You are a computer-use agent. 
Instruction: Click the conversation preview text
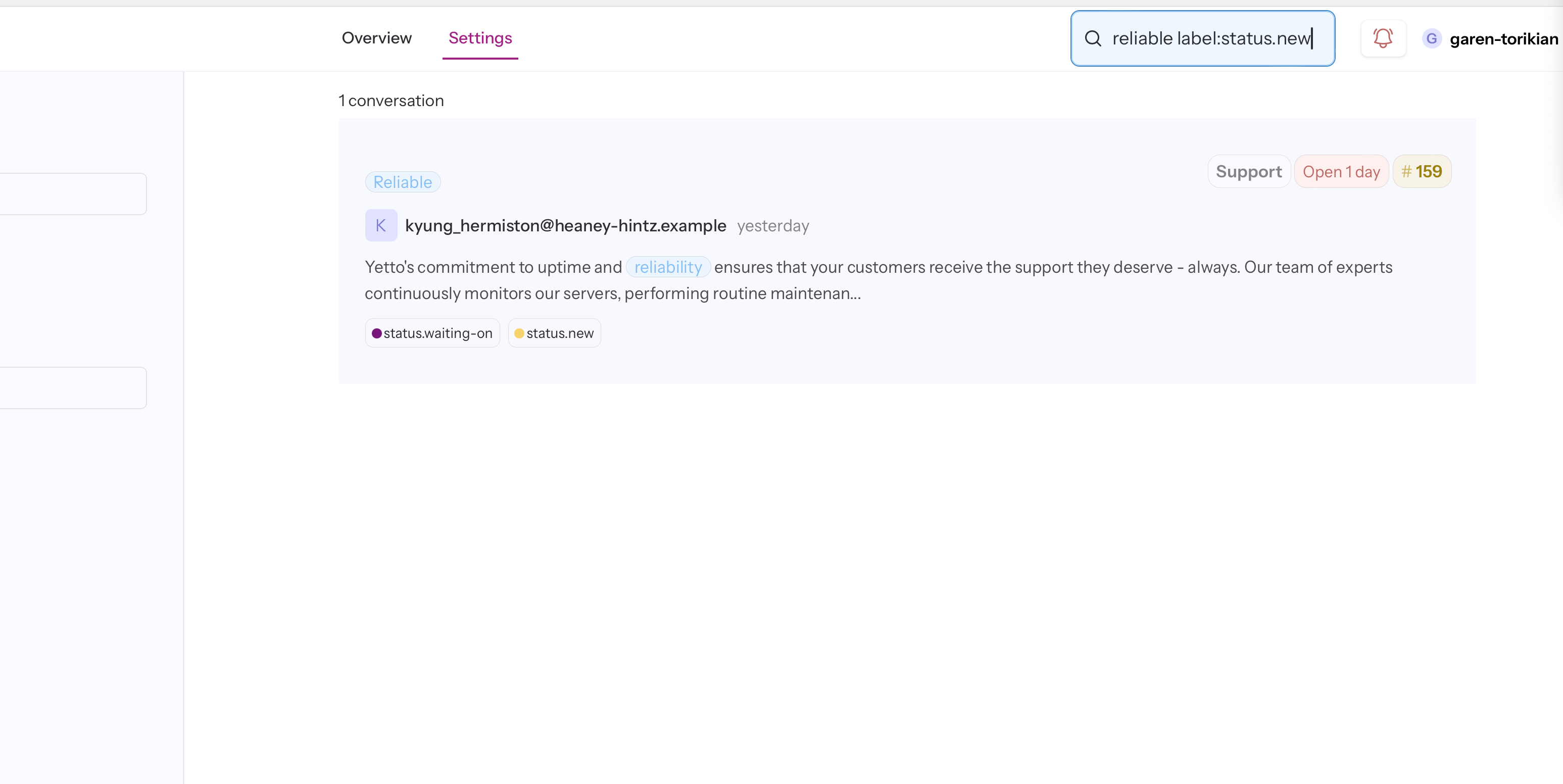[x=878, y=280]
